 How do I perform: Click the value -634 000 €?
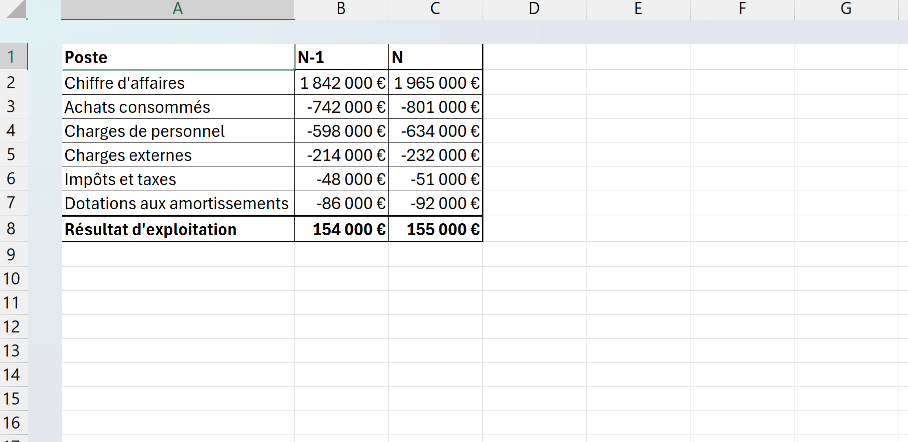tap(435, 131)
